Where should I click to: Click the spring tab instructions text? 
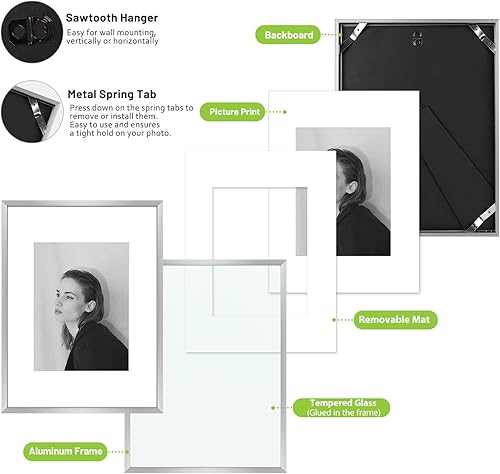[131, 120]
